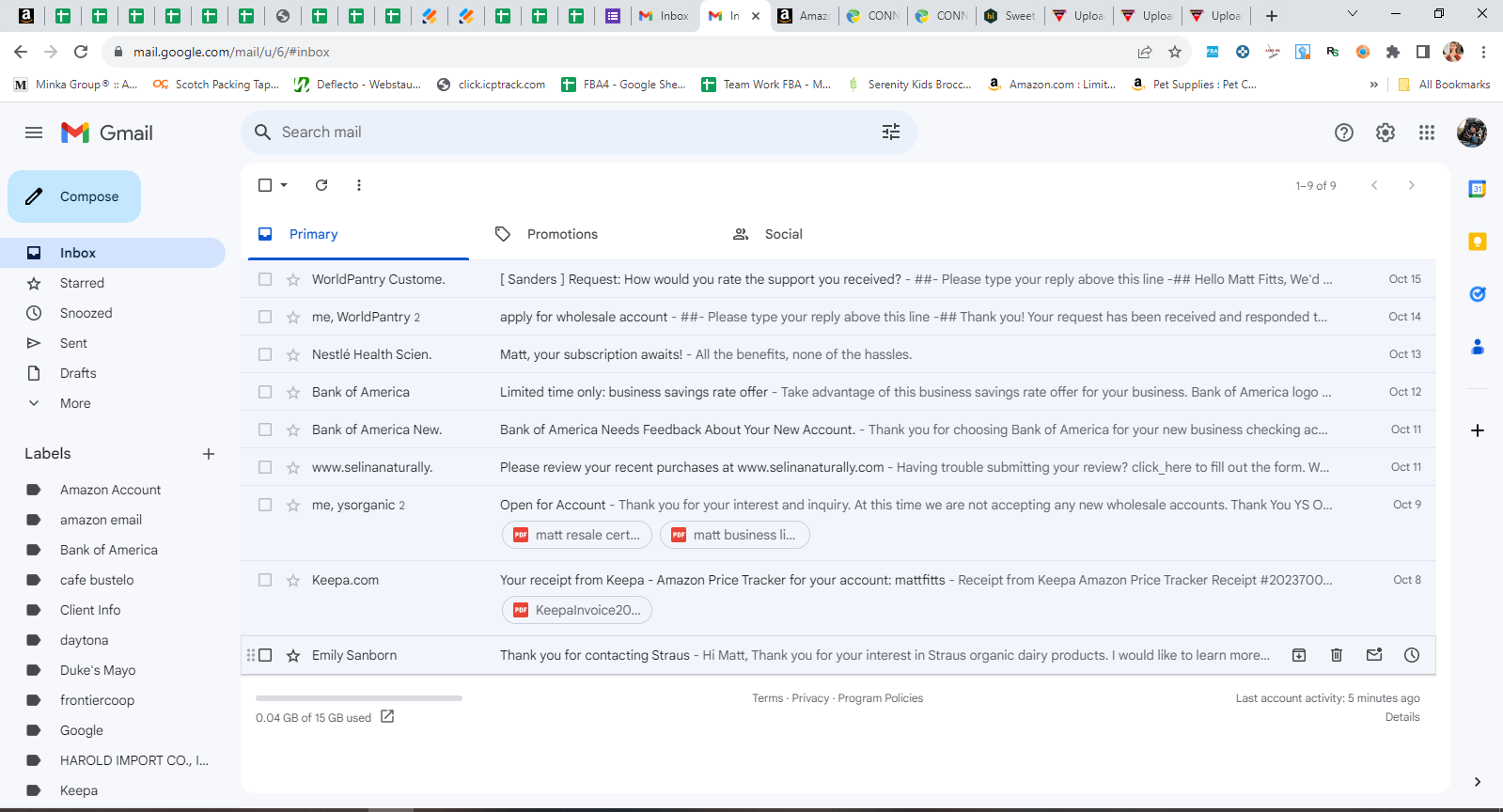Snooze the Emily Sanborn email
Screen dimensions: 1503x812
click(1412, 655)
